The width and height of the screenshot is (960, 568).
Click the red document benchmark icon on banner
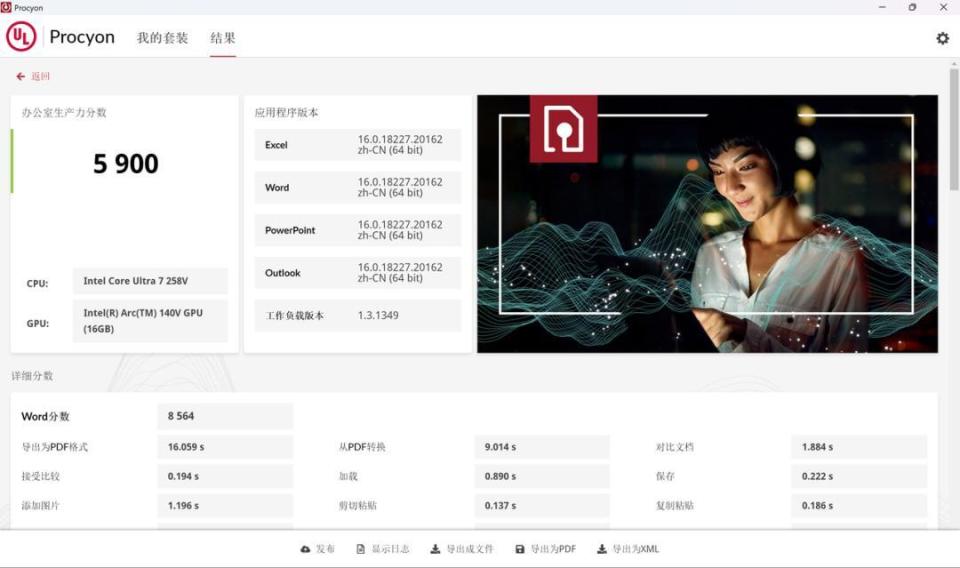[x=563, y=129]
